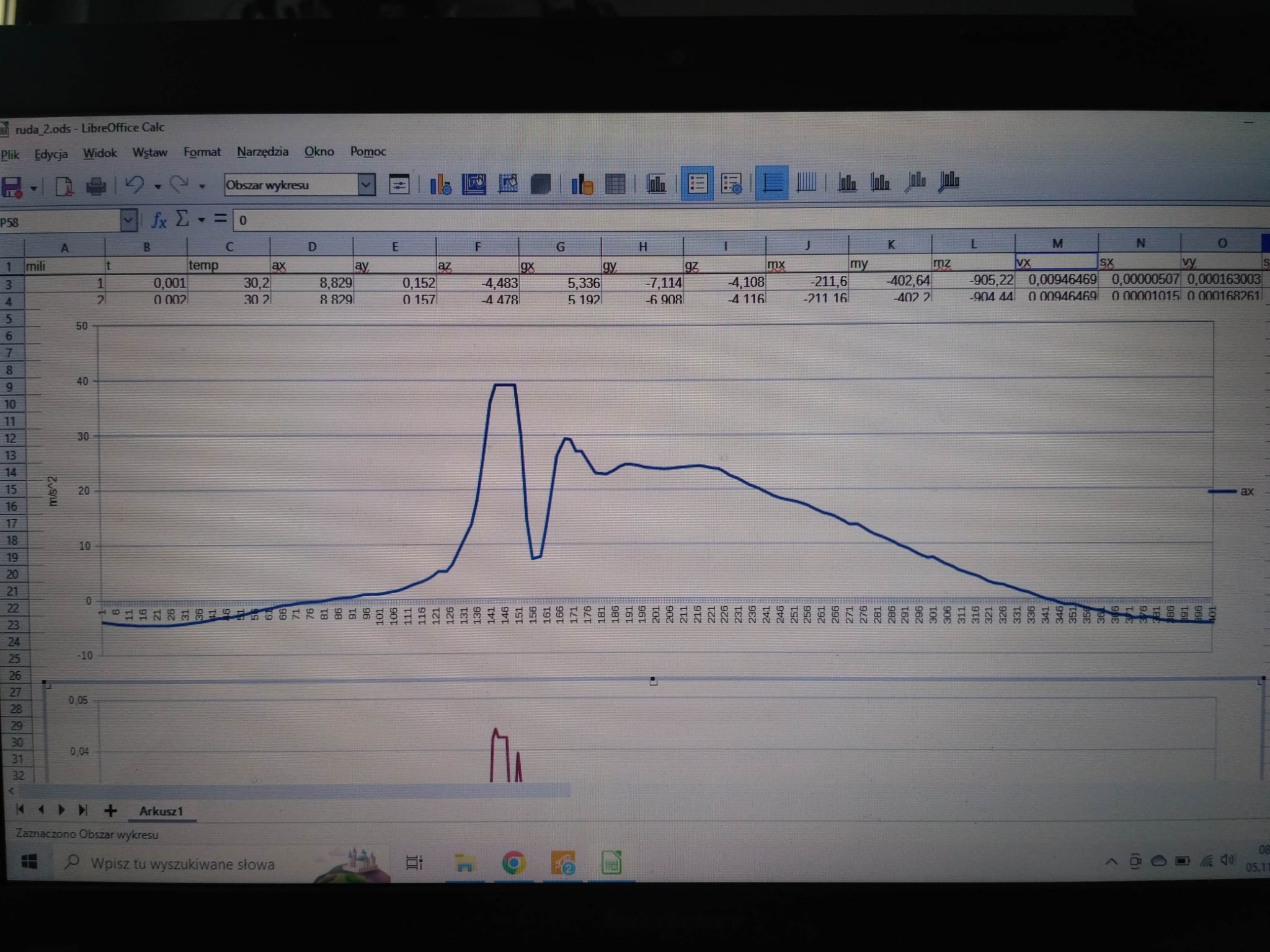The image size is (1270, 952).
Task: Open the Narzędzia menu
Action: pyautogui.click(x=262, y=152)
